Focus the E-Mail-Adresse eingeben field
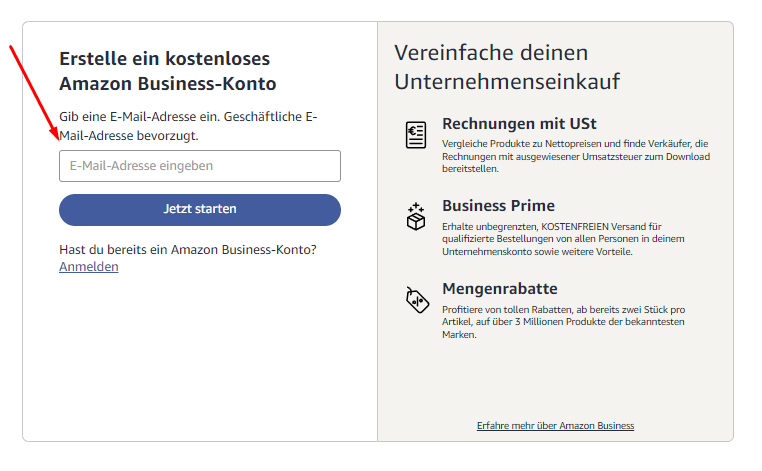 pyautogui.click(x=199, y=166)
